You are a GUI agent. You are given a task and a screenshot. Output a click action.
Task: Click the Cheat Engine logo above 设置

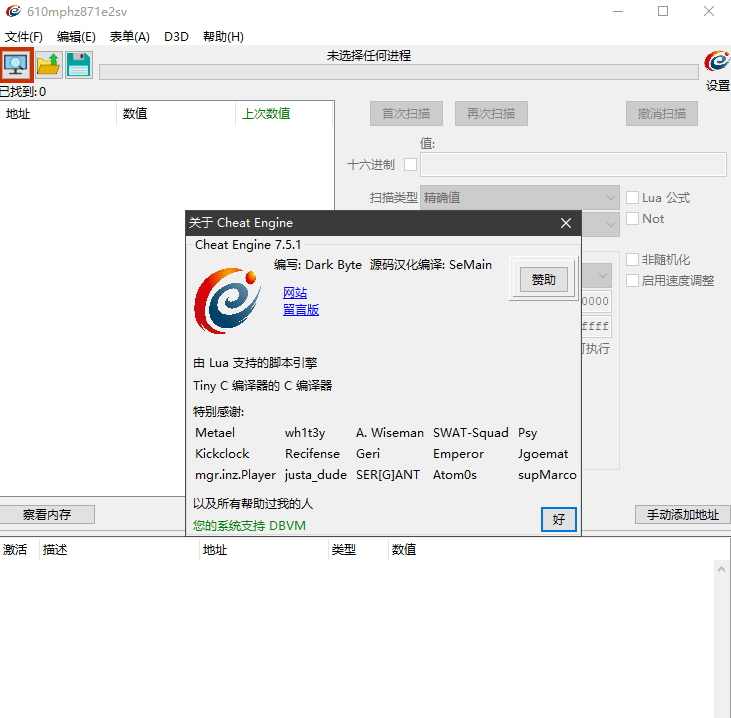(717, 62)
